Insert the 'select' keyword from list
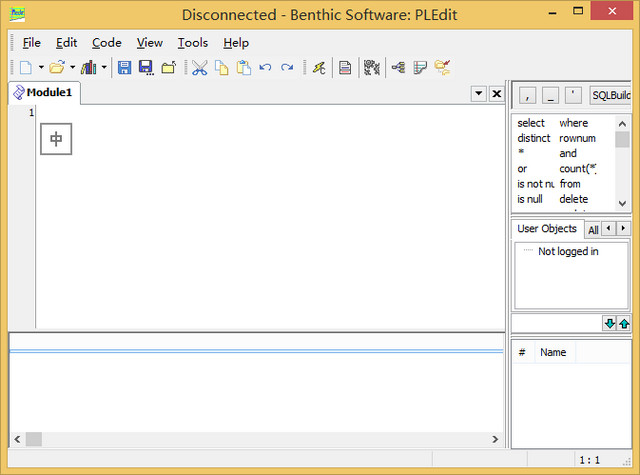Image resolution: width=640 pixels, height=475 pixels. tap(531, 123)
